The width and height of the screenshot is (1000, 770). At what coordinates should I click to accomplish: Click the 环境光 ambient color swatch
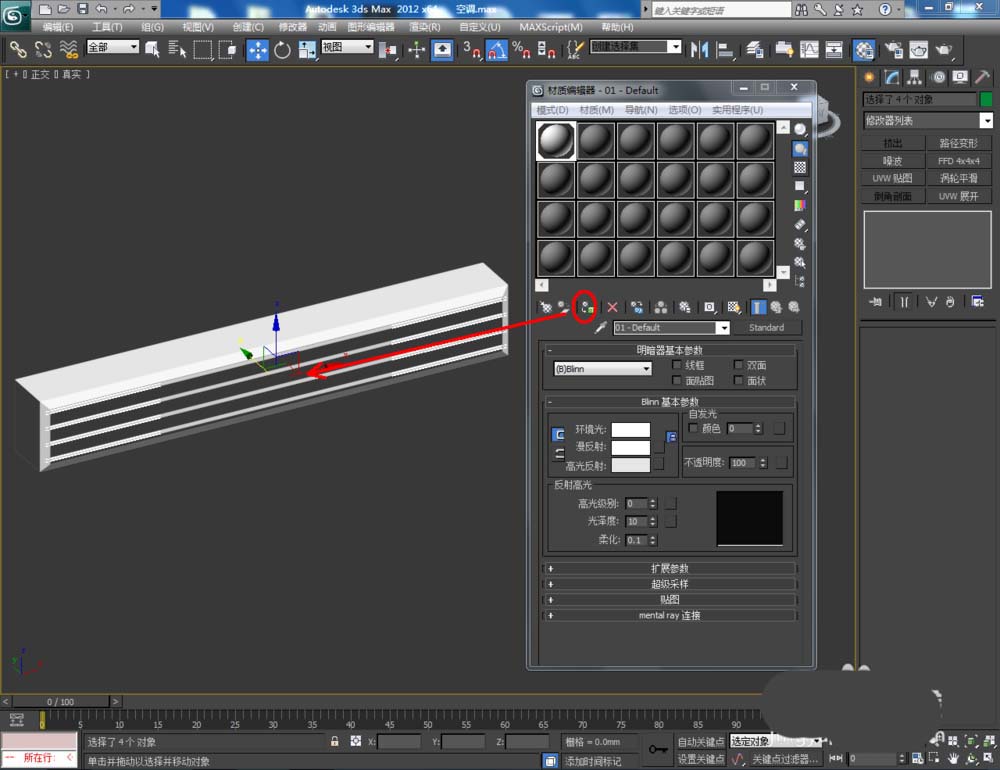pyautogui.click(x=631, y=429)
